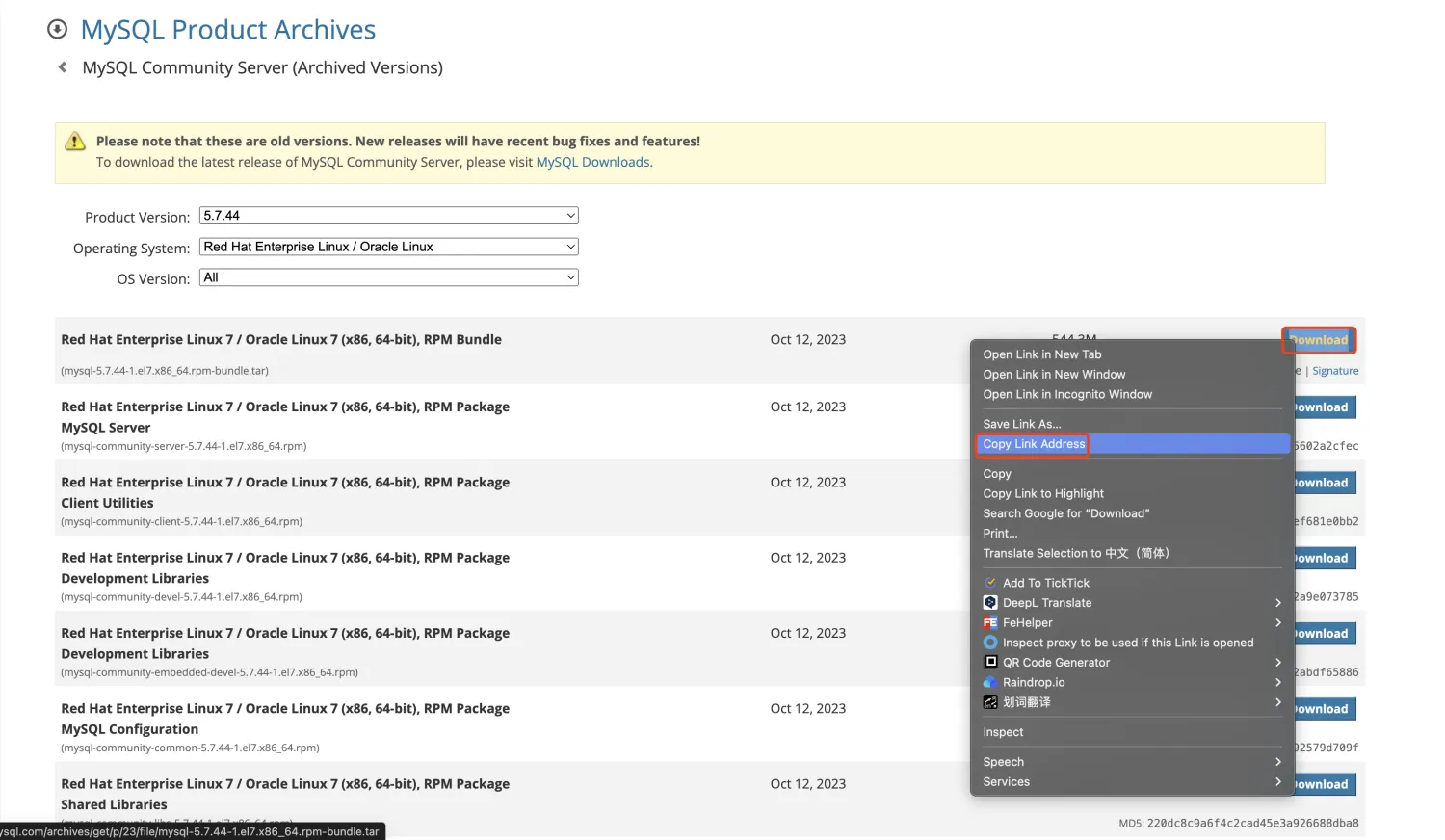The width and height of the screenshot is (1445, 840).
Task: Select the Inspect proxy menu entry text
Action: 1128,643
